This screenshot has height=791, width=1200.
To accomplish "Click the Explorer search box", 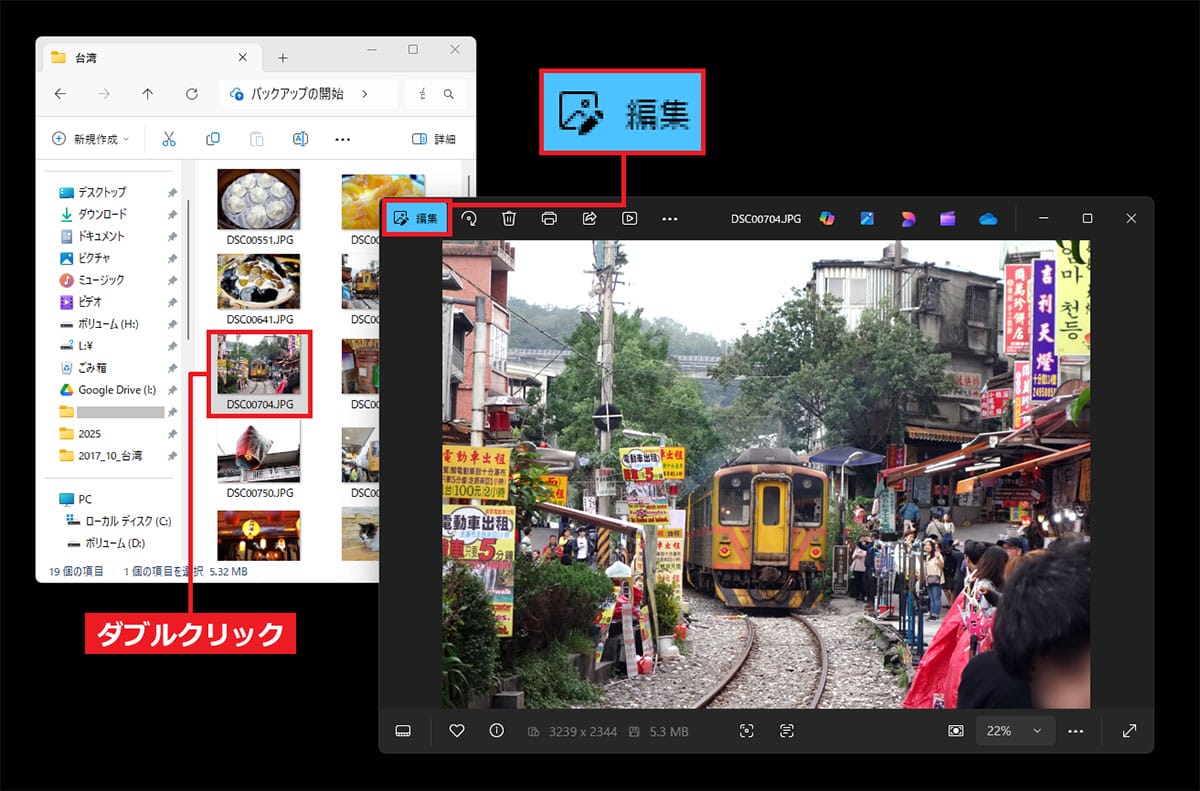I will [x=437, y=94].
